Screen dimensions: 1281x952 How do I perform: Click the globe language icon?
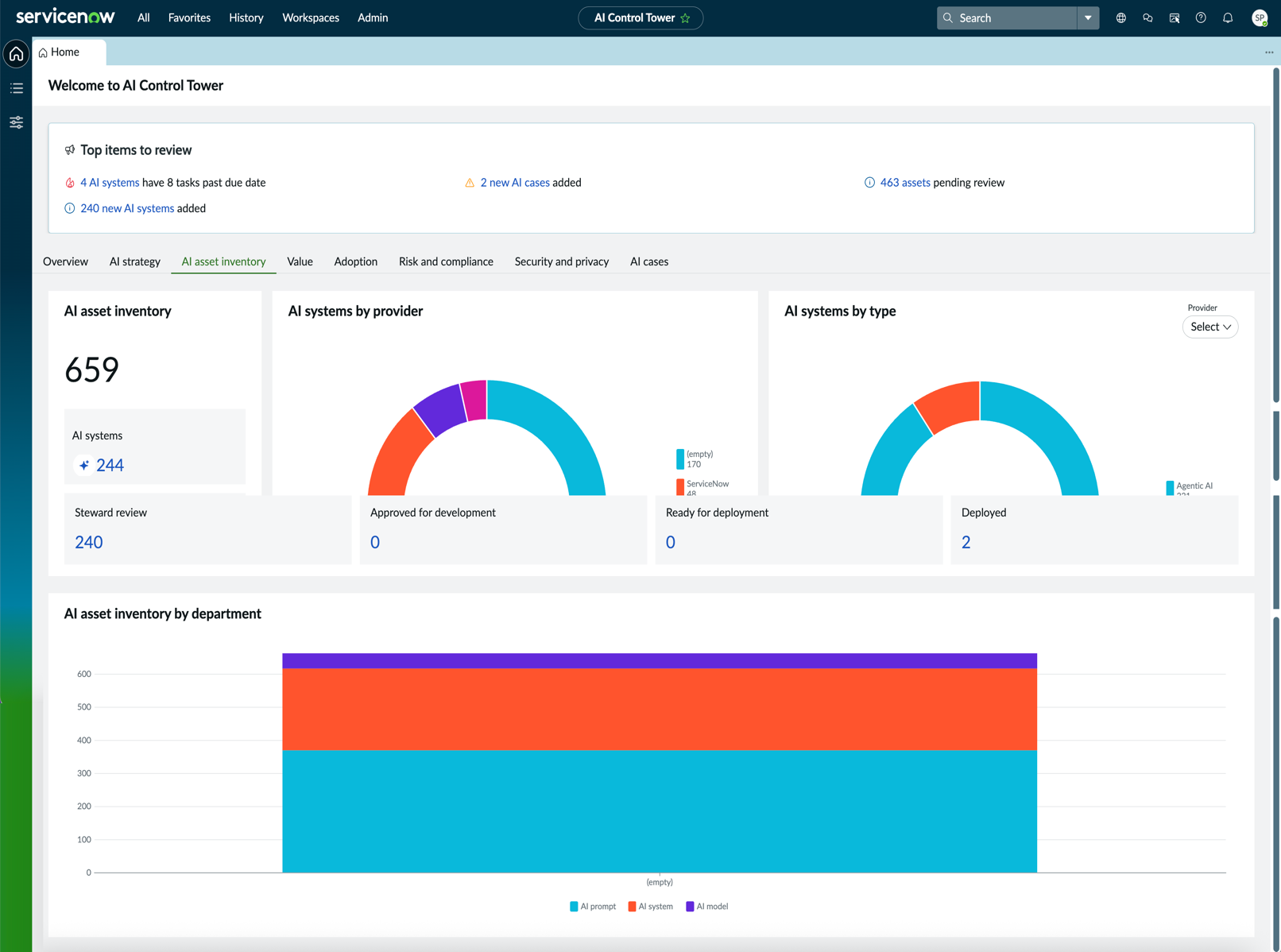click(1120, 17)
